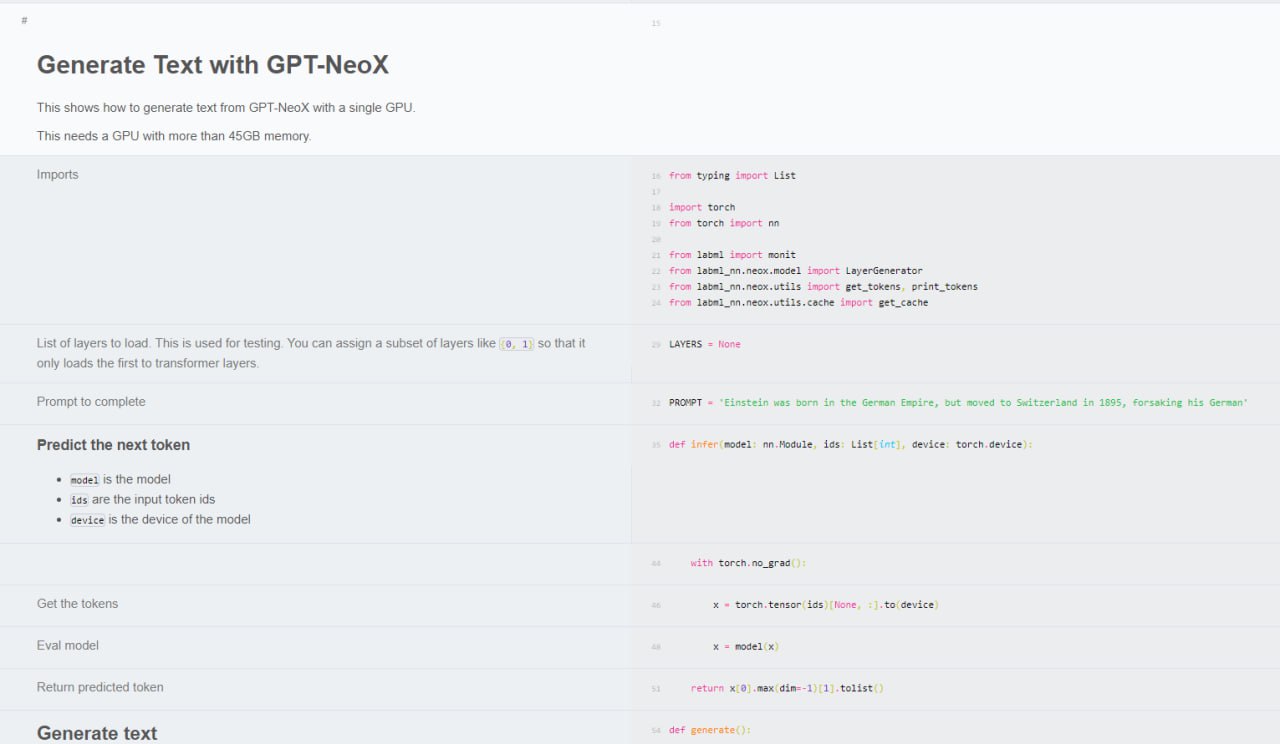
Task: Click the 'model' inline code bullet
Action: (84, 480)
